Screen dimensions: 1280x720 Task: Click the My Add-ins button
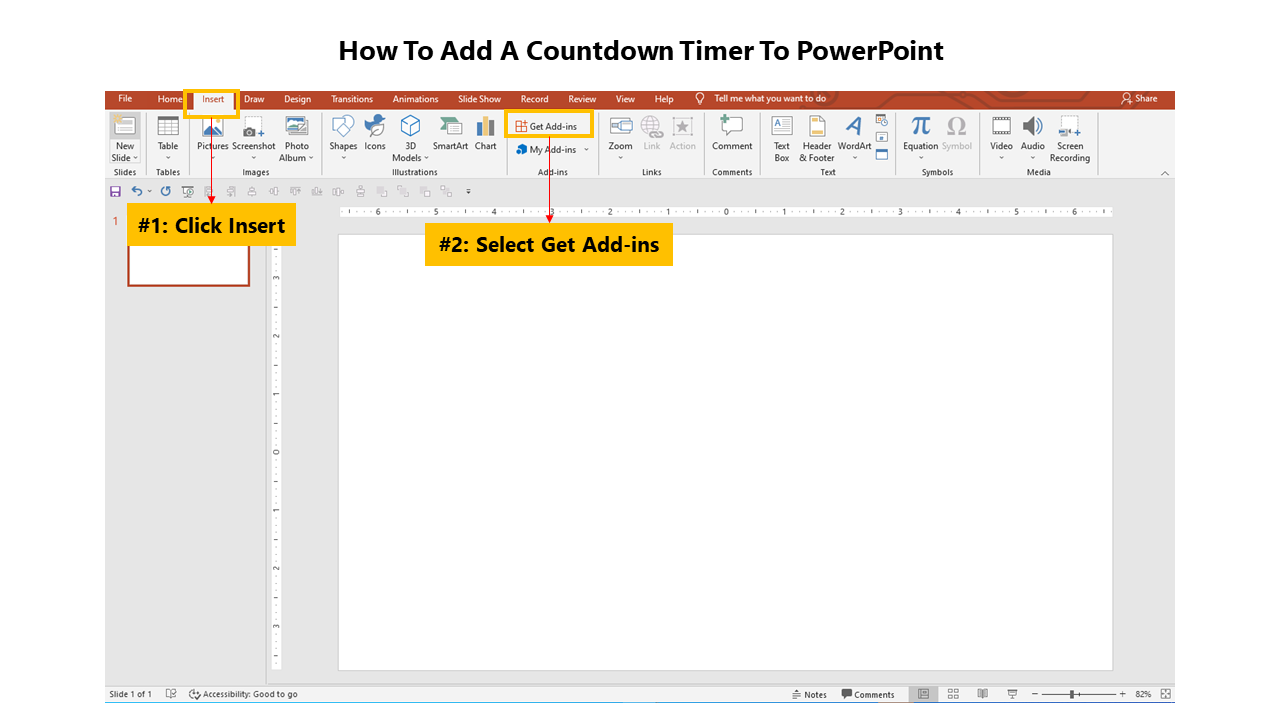pos(546,150)
